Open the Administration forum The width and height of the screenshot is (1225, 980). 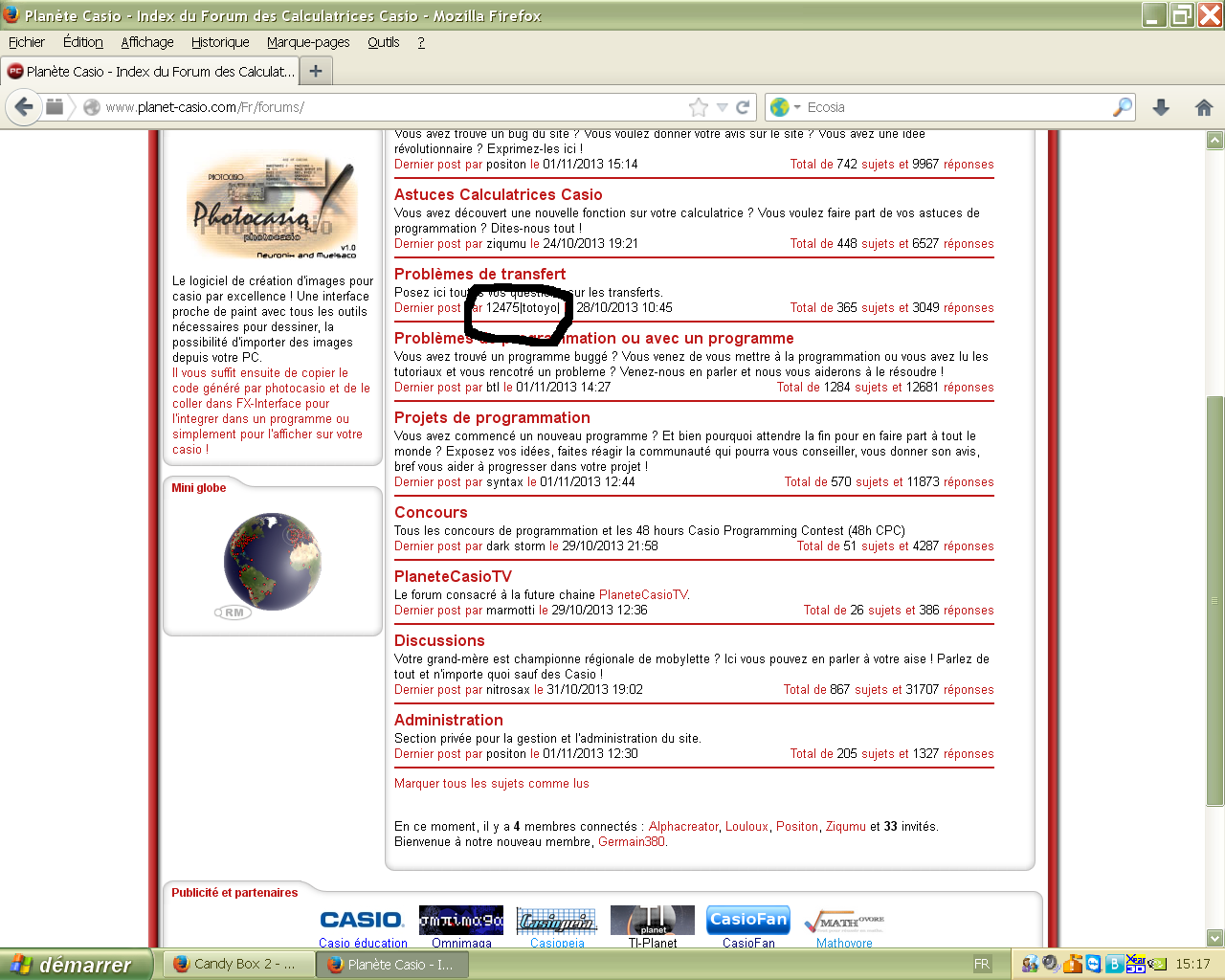449,720
